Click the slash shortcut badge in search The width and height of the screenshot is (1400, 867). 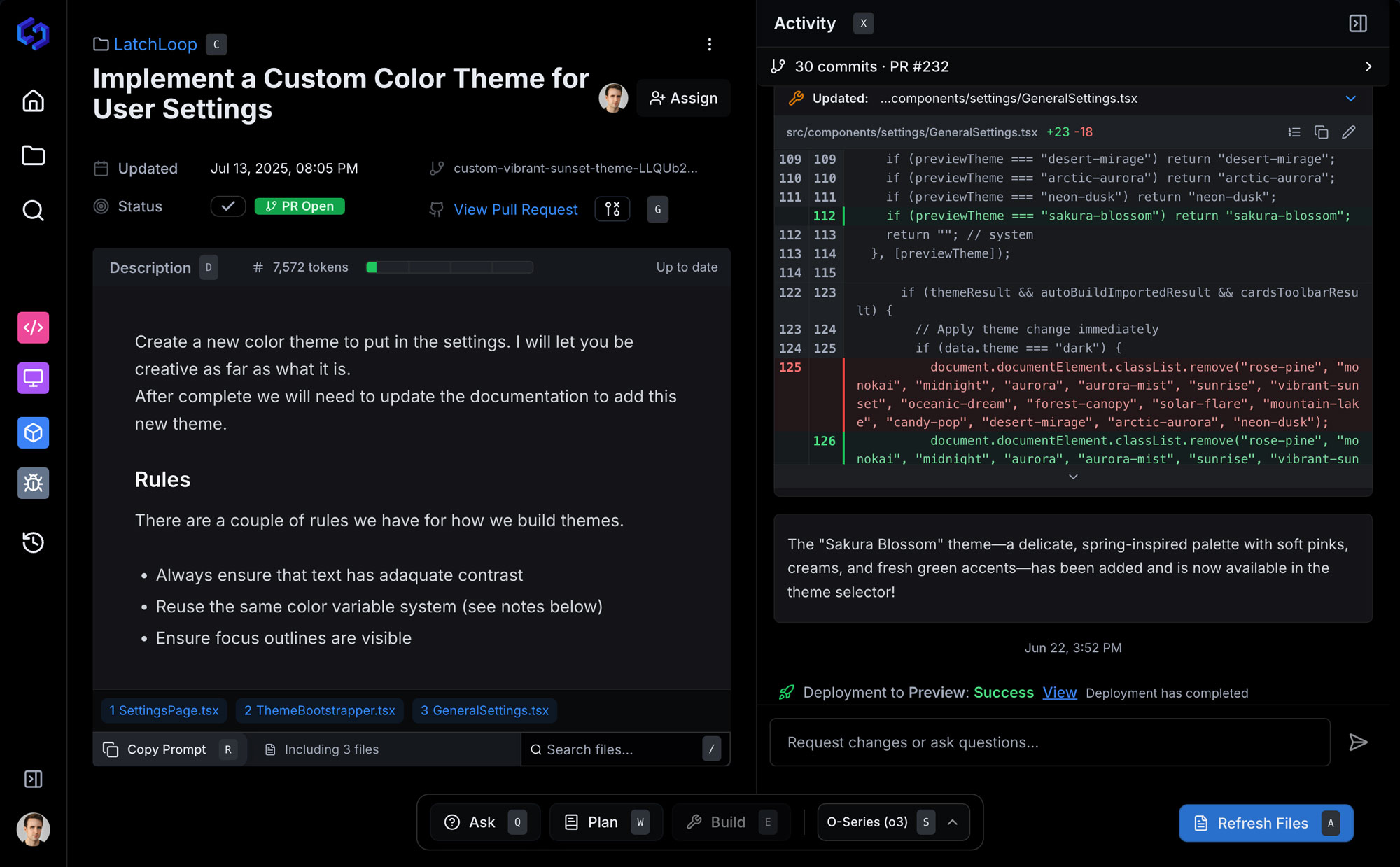[711, 749]
